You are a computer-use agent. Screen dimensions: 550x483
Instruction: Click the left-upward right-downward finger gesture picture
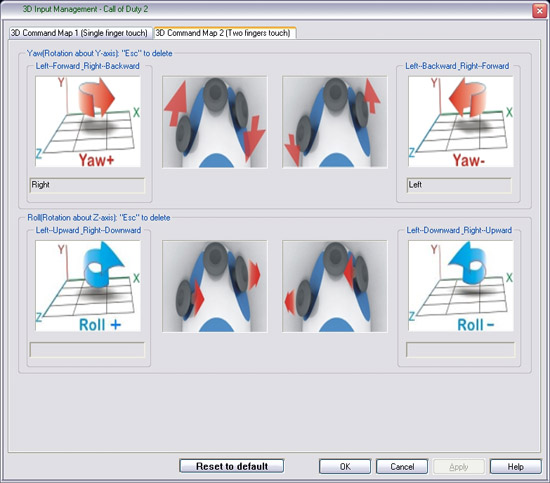point(215,286)
